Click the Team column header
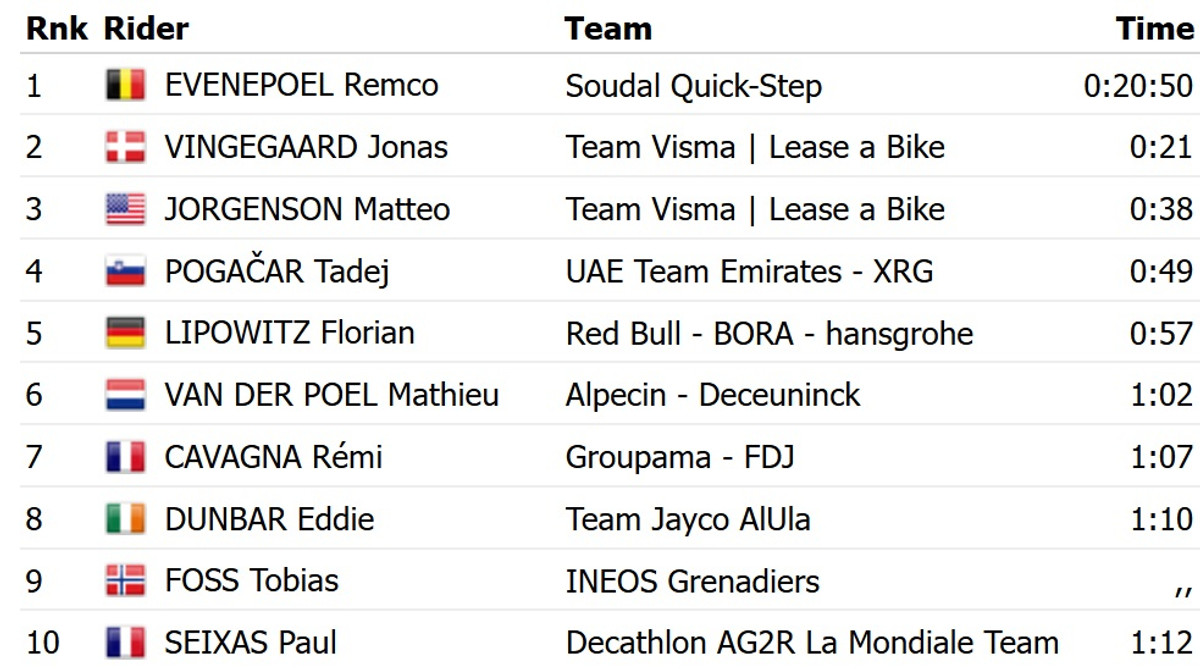1200x669 pixels. click(608, 28)
